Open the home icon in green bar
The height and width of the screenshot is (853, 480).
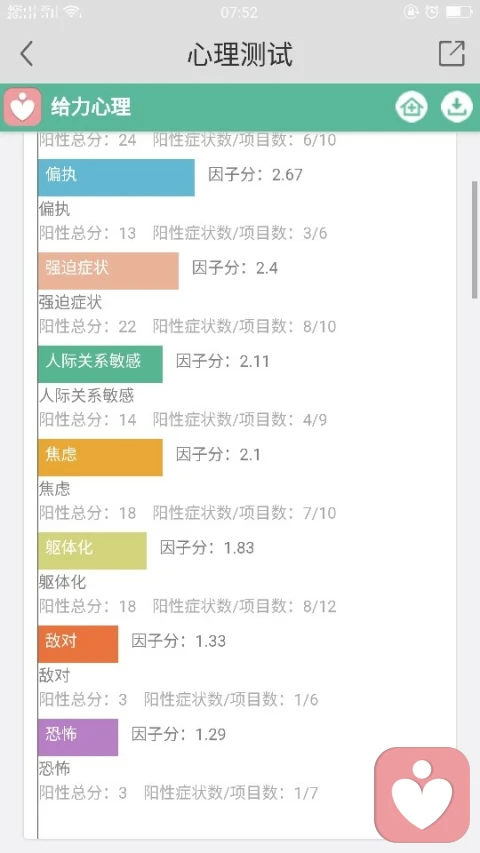(x=411, y=107)
